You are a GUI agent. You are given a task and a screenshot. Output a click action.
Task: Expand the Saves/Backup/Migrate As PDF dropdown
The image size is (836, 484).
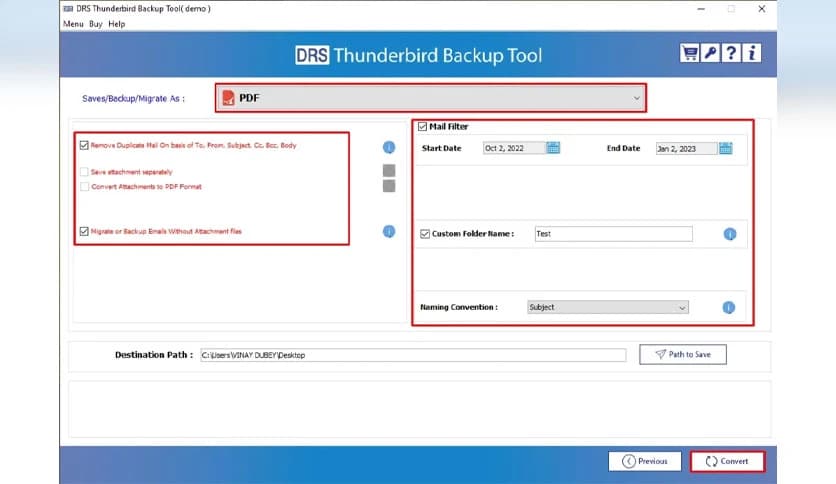pyautogui.click(x=431, y=98)
